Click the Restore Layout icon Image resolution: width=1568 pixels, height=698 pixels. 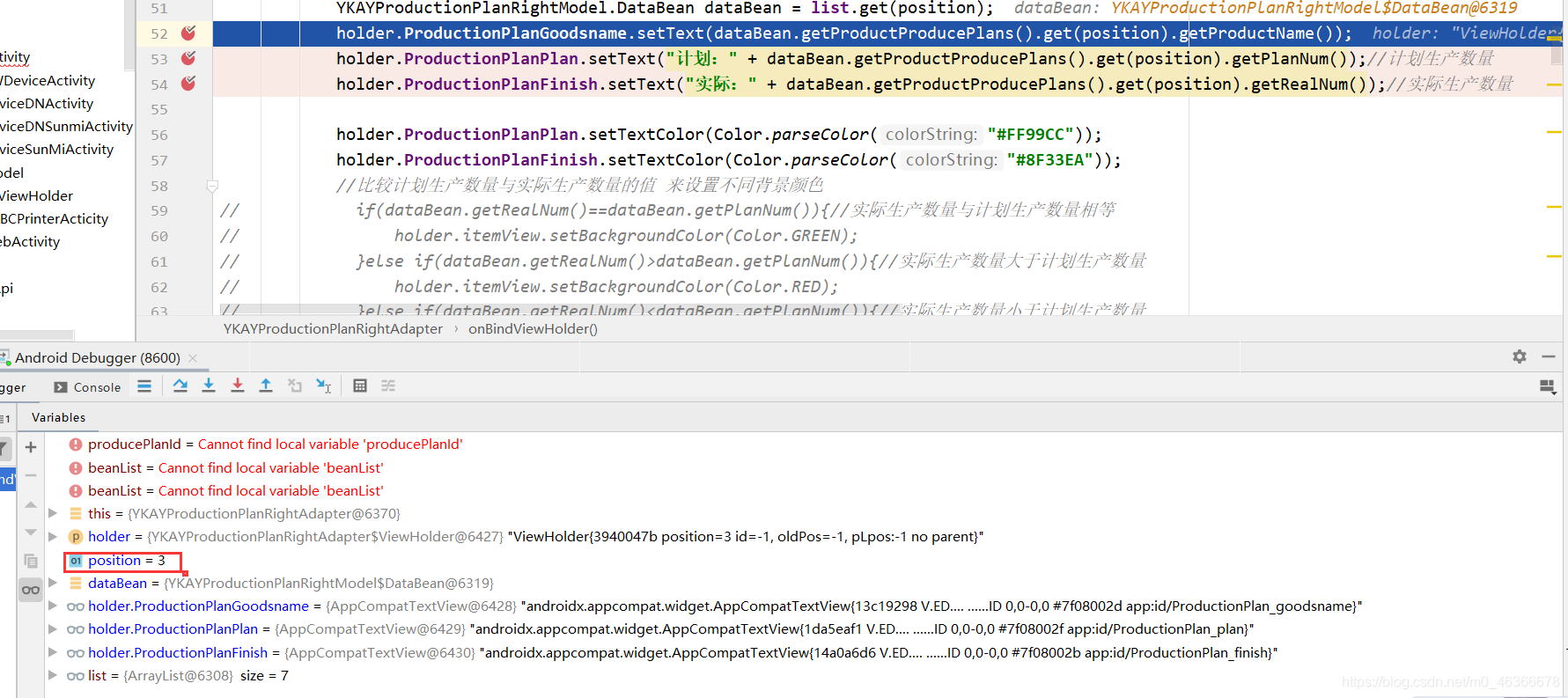(1547, 386)
